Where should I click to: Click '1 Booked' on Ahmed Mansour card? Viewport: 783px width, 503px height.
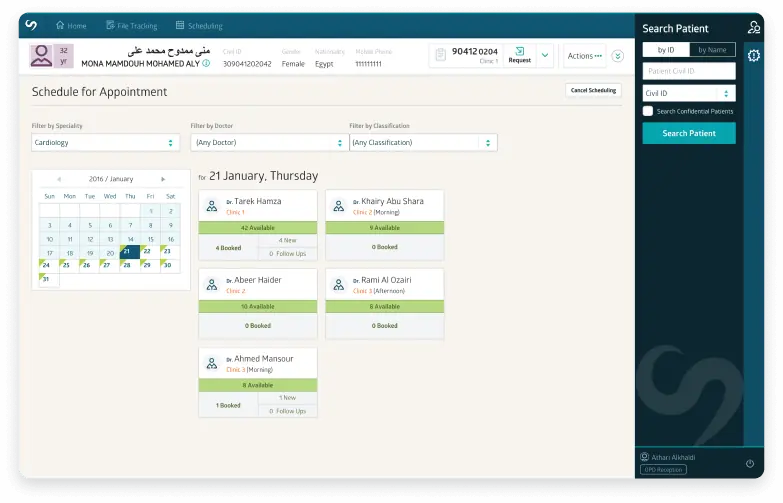[228, 406]
